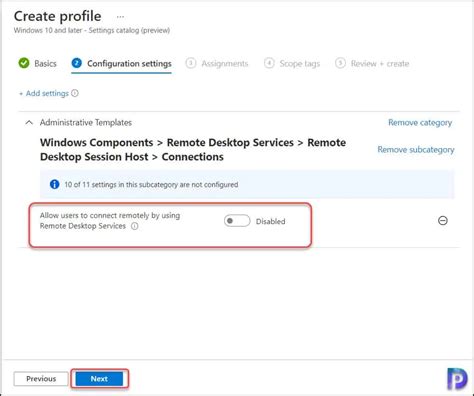Click the Remove category link
This screenshot has height=396, width=474.
point(420,123)
